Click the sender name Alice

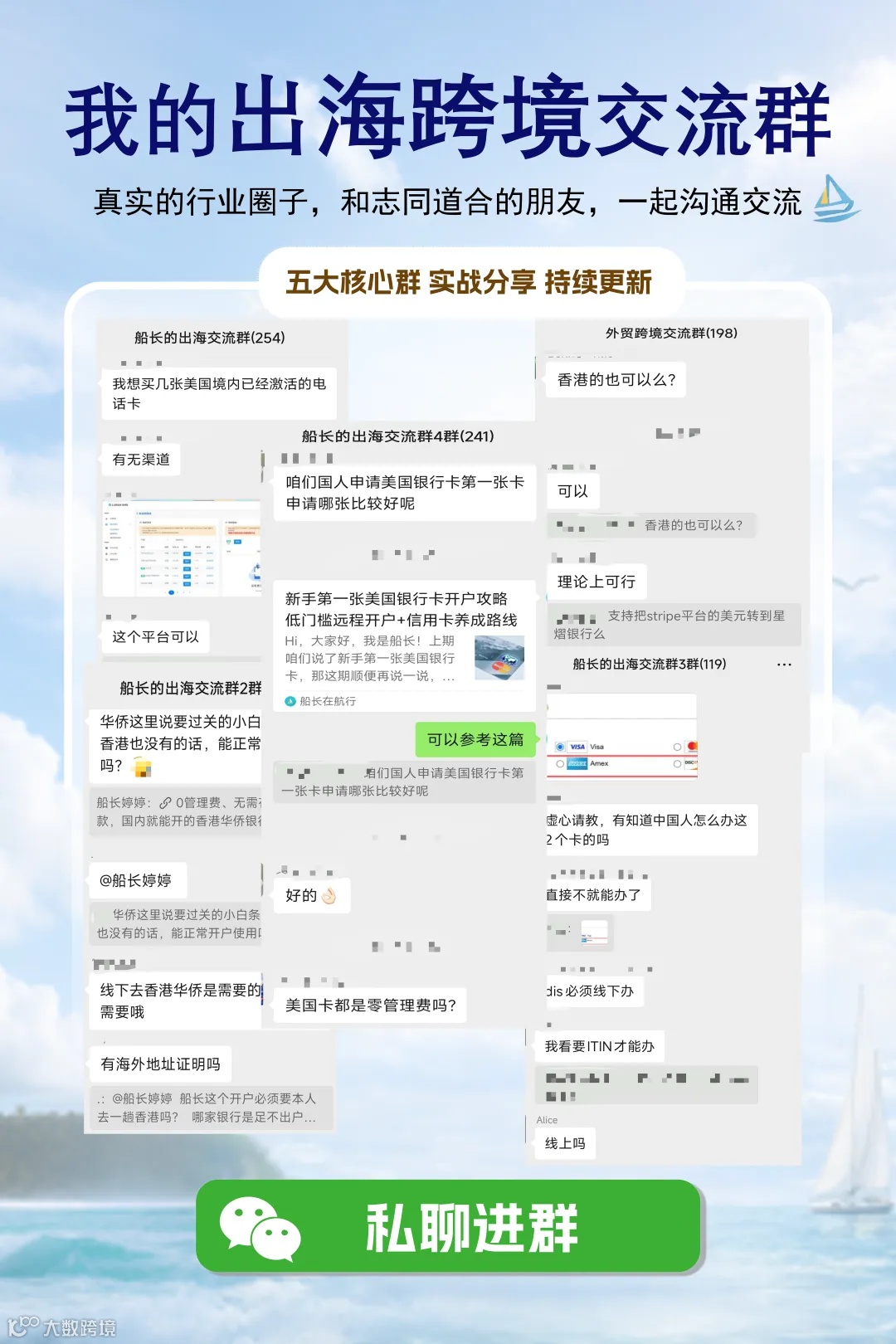[x=547, y=1120]
